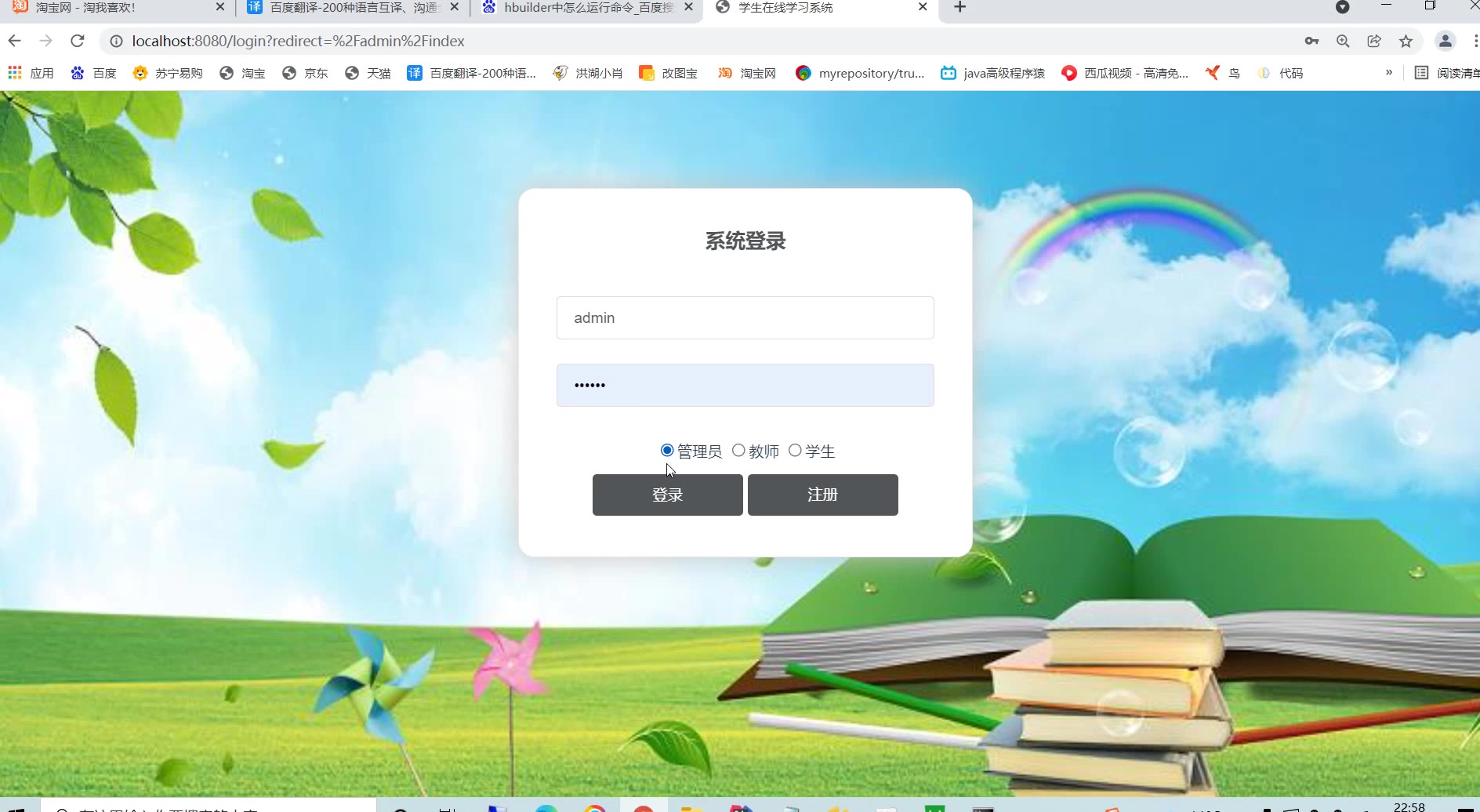
Task: Open the 苏宁易购 bookmark
Action: click(x=168, y=73)
